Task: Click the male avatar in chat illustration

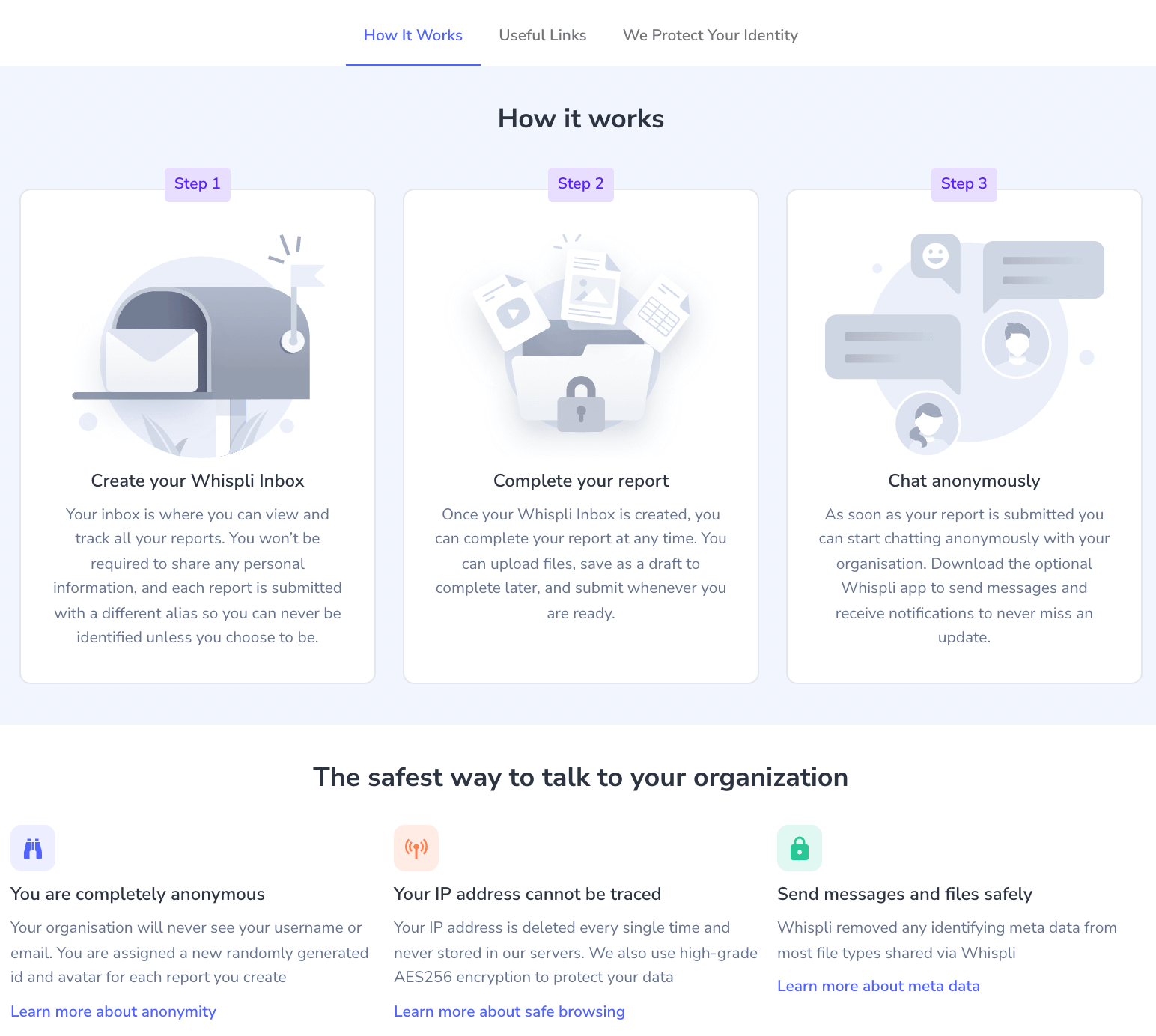Action: point(1017,344)
